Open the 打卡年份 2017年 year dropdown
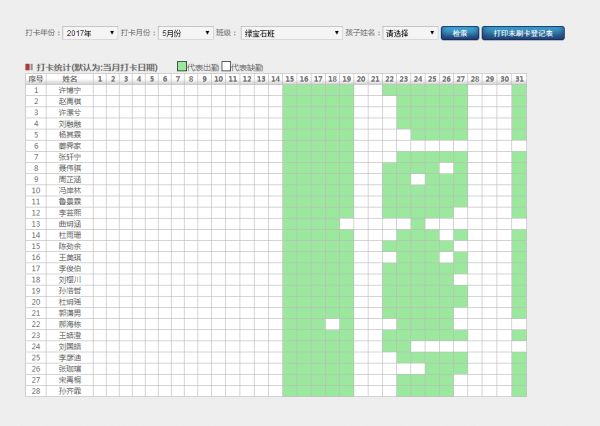This screenshot has width=600, height=426. tap(90, 33)
